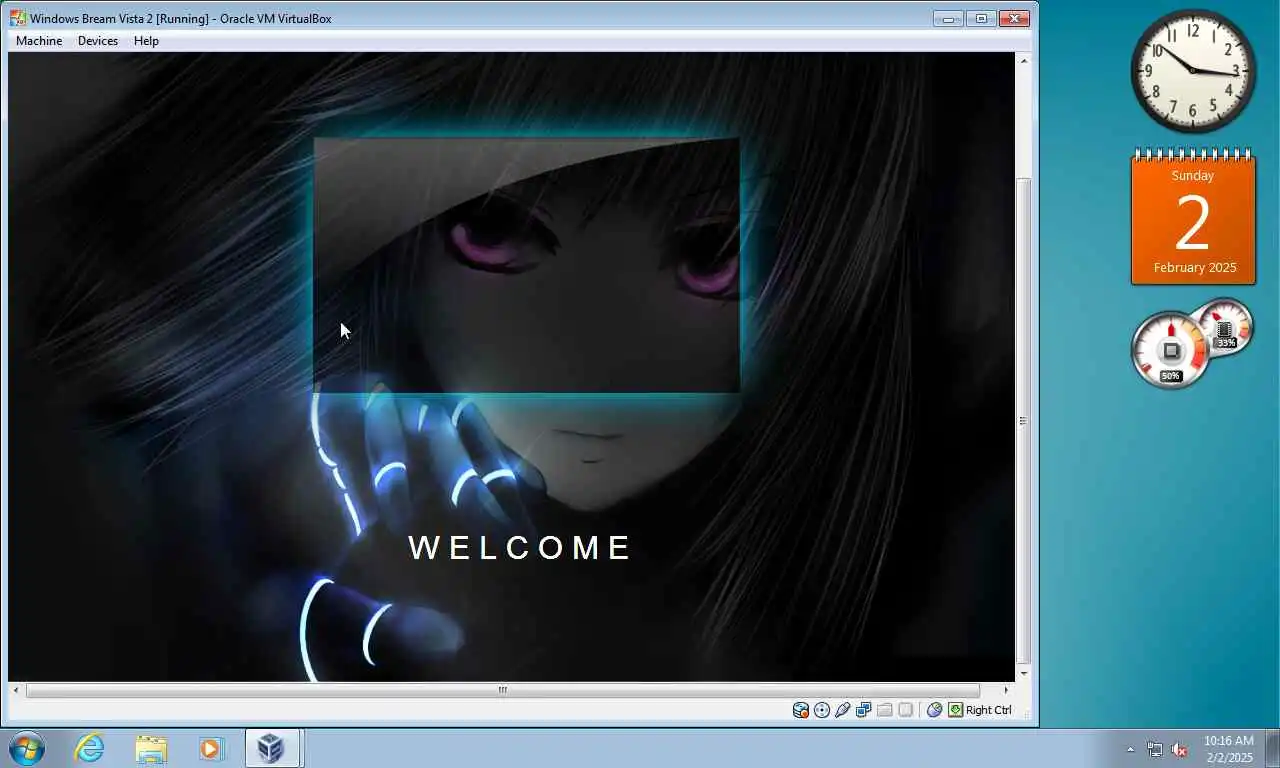Screen dimensions: 1280x768
Task: Click the Right Ctrl host key label
Action: point(989,710)
